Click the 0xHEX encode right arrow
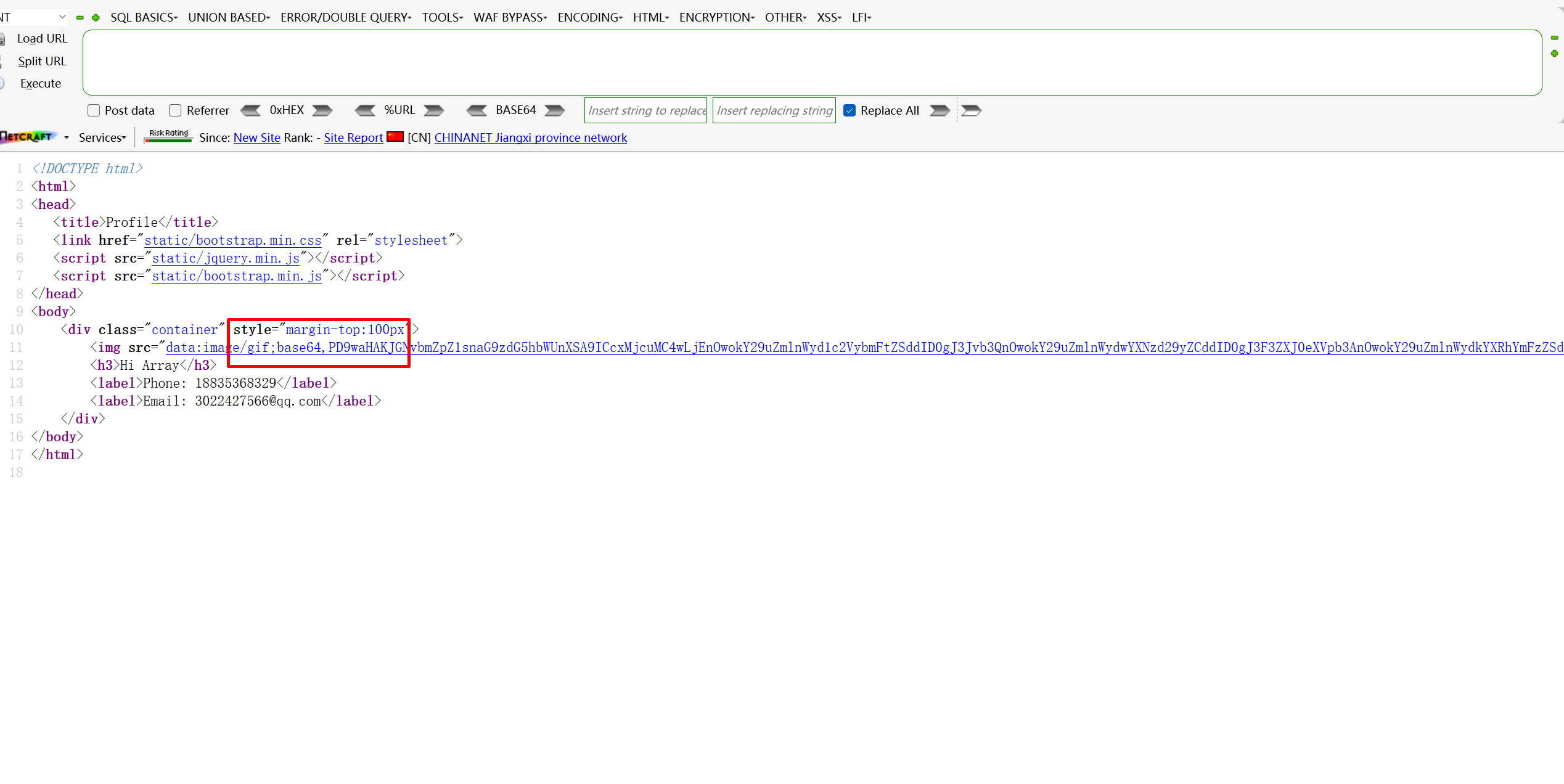Screen dimensions: 1564x784 tap(322, 110)
